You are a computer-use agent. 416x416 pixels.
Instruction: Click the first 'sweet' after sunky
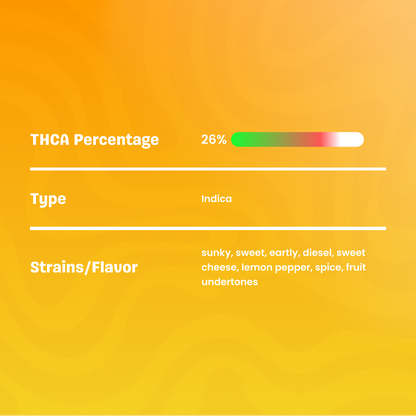click(251, 253)
